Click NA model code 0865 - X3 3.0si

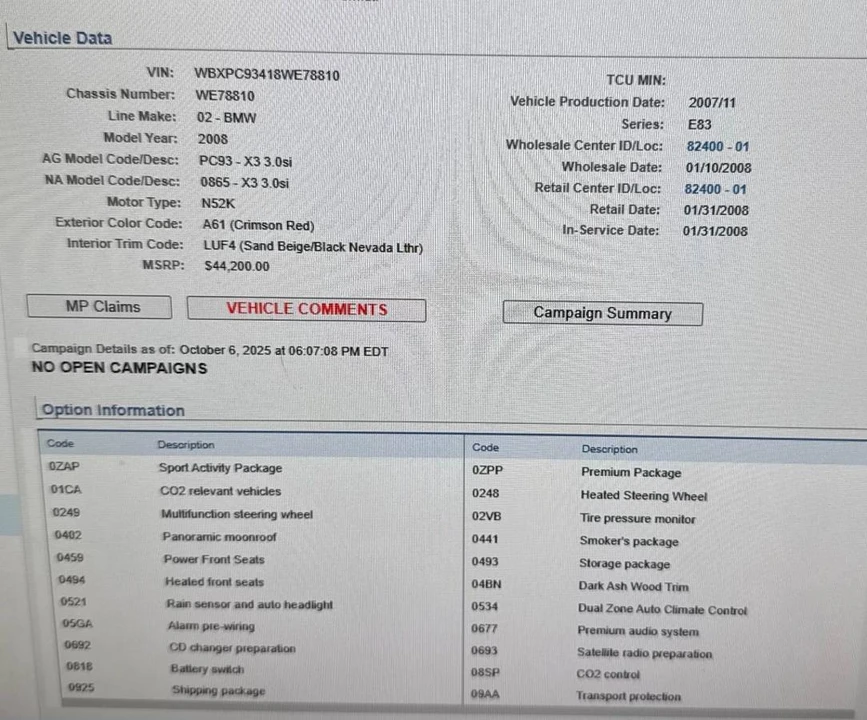pos(244,182)
